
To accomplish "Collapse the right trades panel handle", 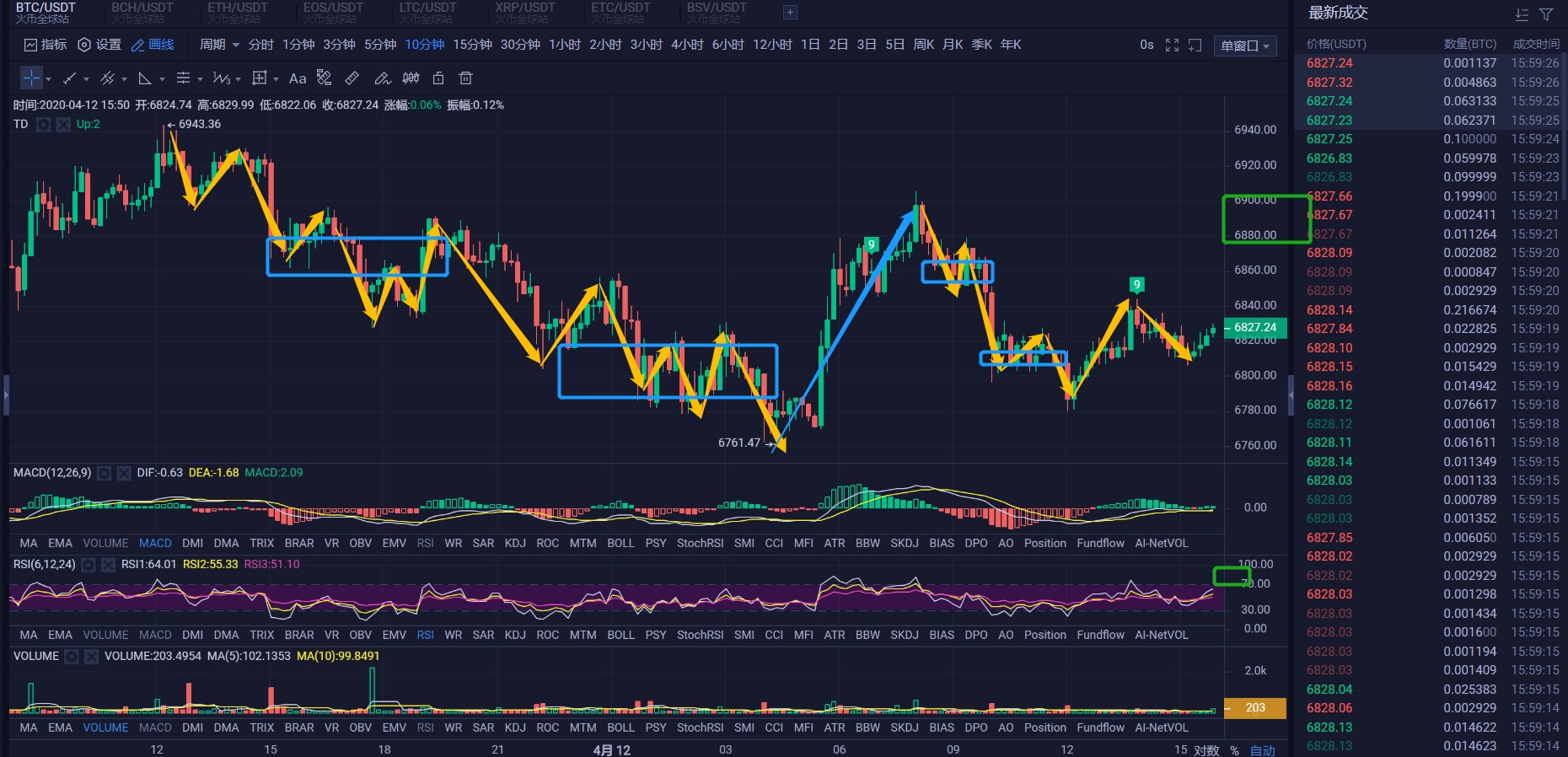I will click(1291, 395).
